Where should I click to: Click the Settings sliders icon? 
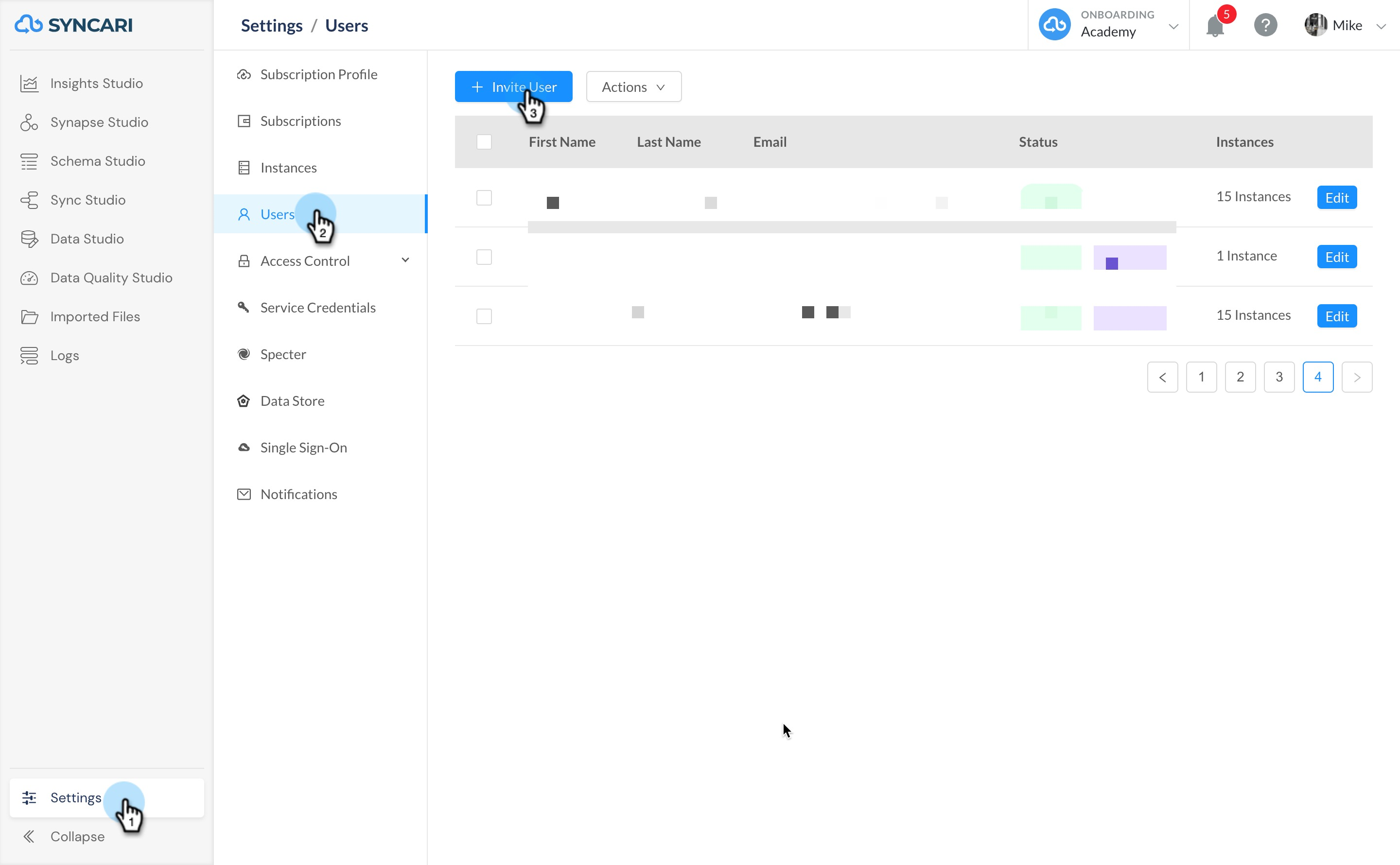(29, 797)
